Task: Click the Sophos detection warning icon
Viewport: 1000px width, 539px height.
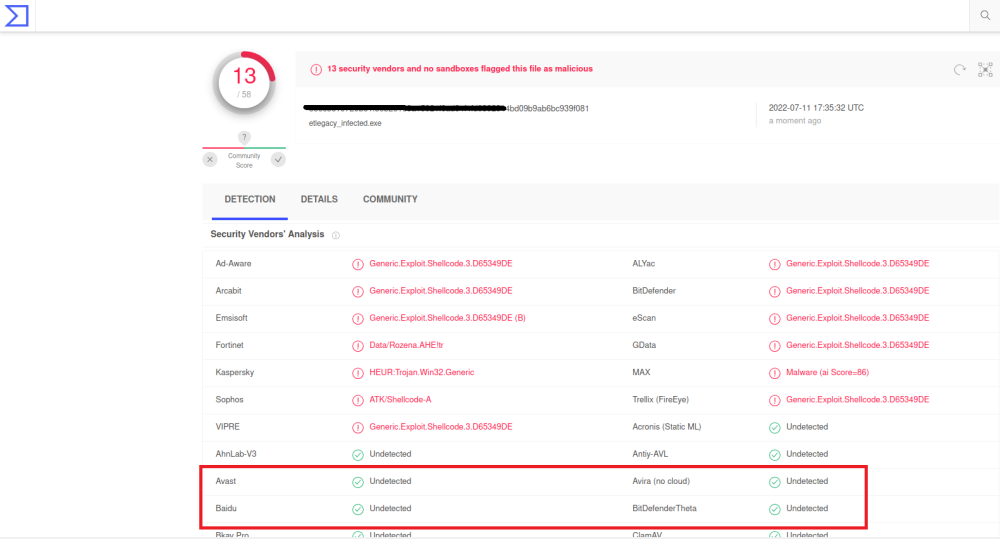Action: 358,401
